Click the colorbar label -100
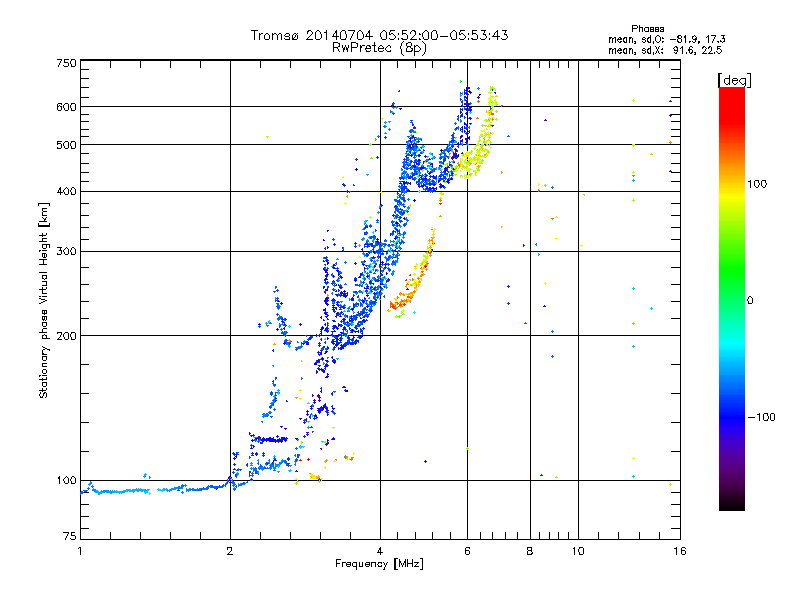 (x=761, y=417)
